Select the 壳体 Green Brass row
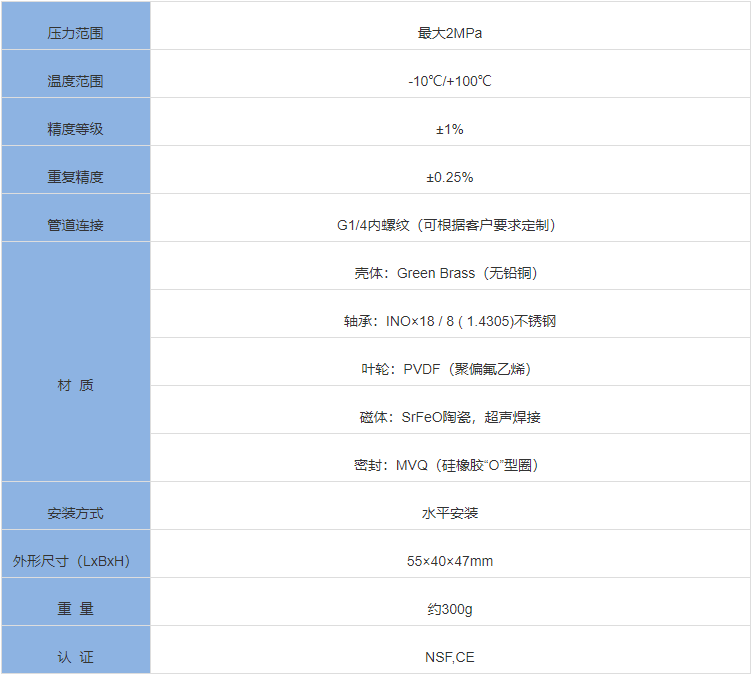Image resolution: width=752 pixels, height=675 pixels. pos(449,273)
